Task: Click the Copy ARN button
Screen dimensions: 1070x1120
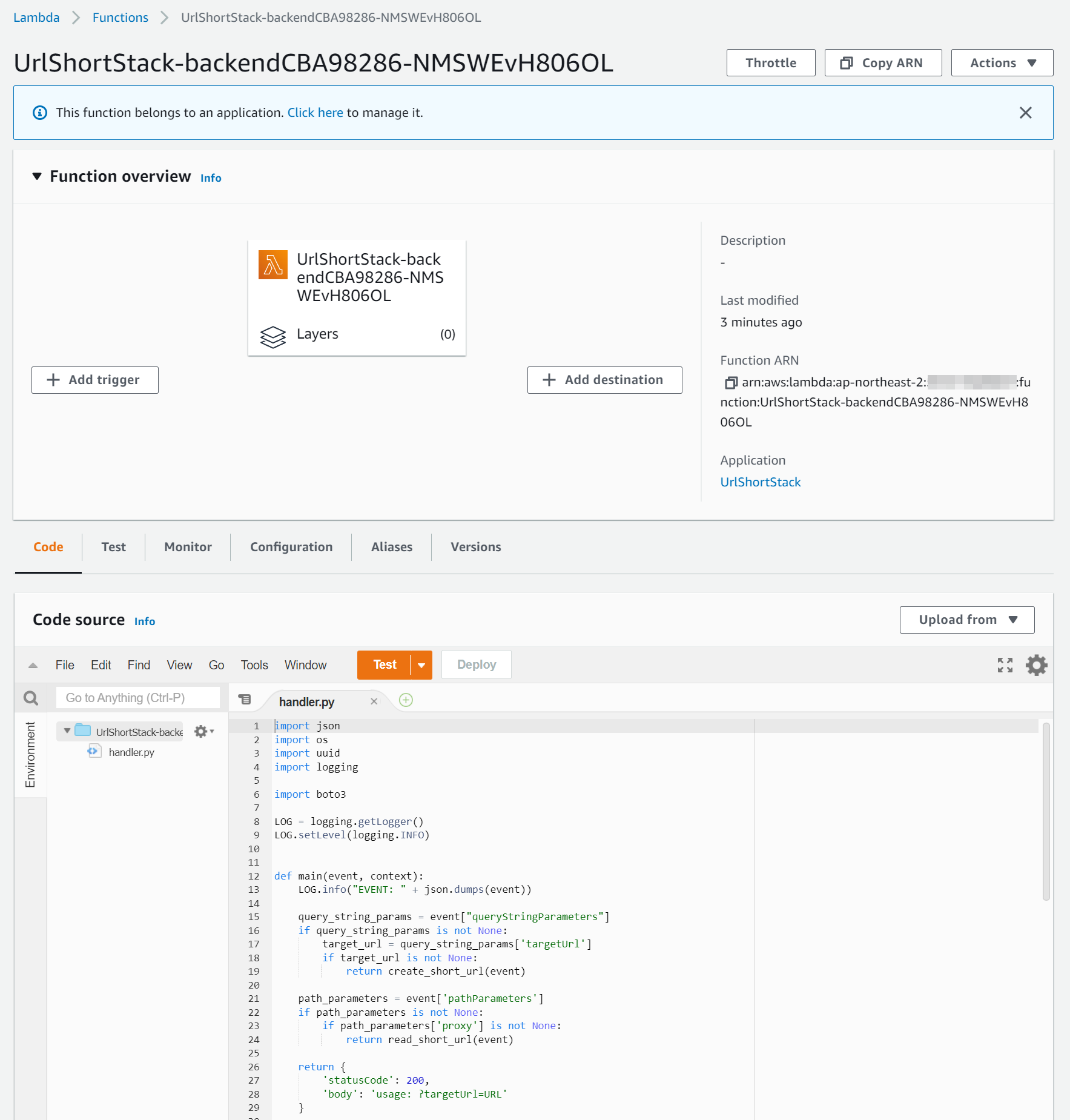Action: (882, 63)
